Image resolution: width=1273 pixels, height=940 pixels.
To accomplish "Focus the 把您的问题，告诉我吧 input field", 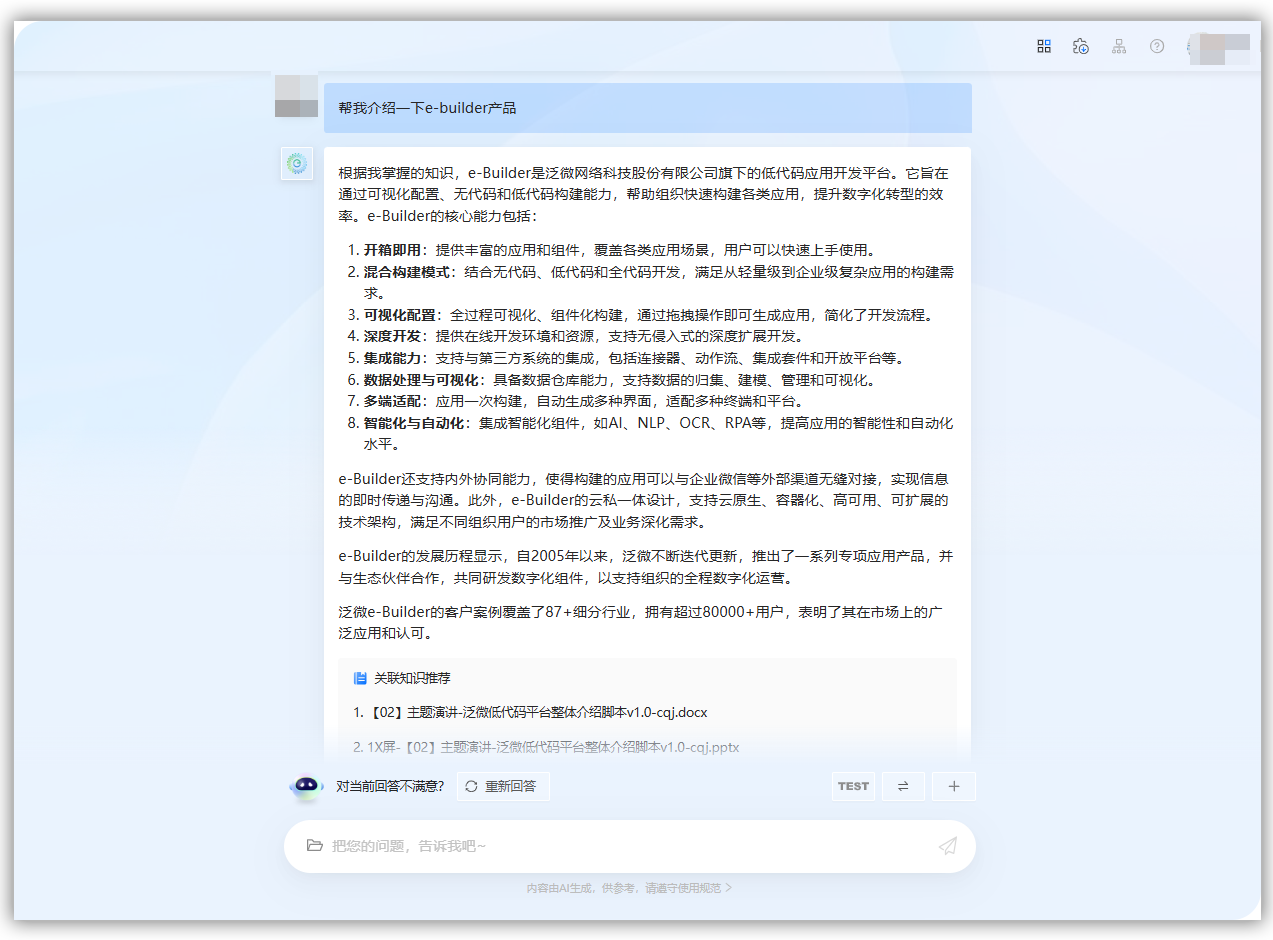I will (x=629, y=846).
